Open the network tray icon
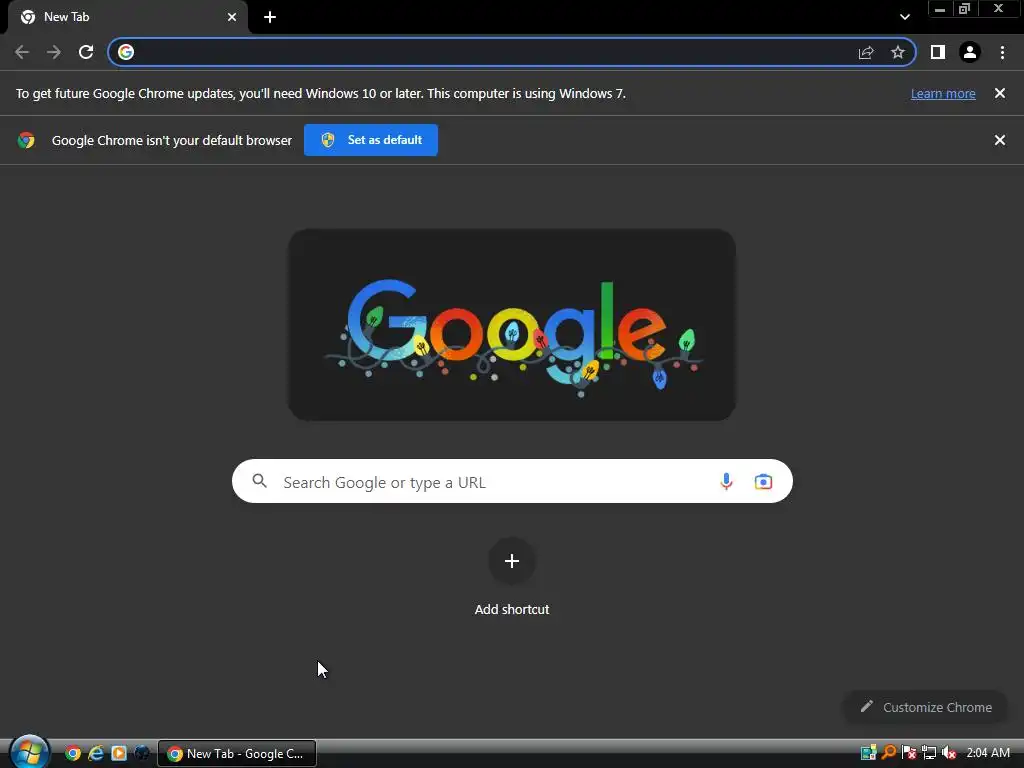This screenshot has height=768, width=1024. coord(929,753)
